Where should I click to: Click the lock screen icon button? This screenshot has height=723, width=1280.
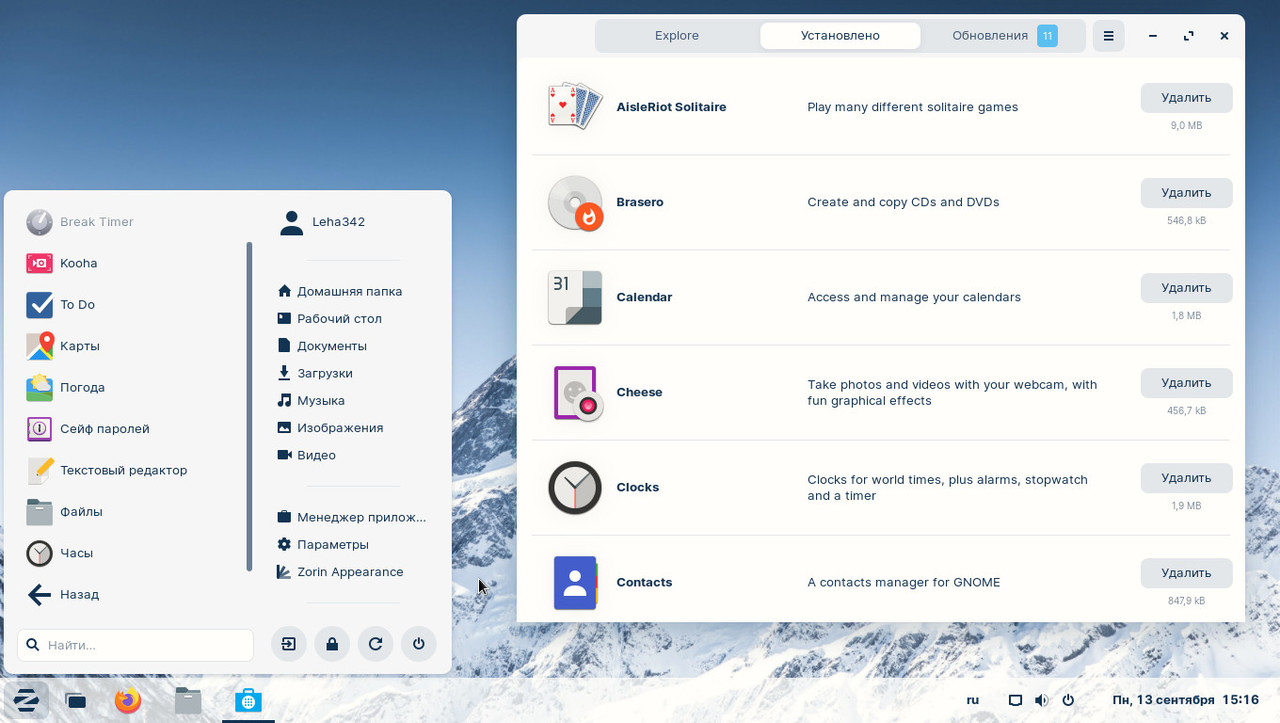coord(332,644)
